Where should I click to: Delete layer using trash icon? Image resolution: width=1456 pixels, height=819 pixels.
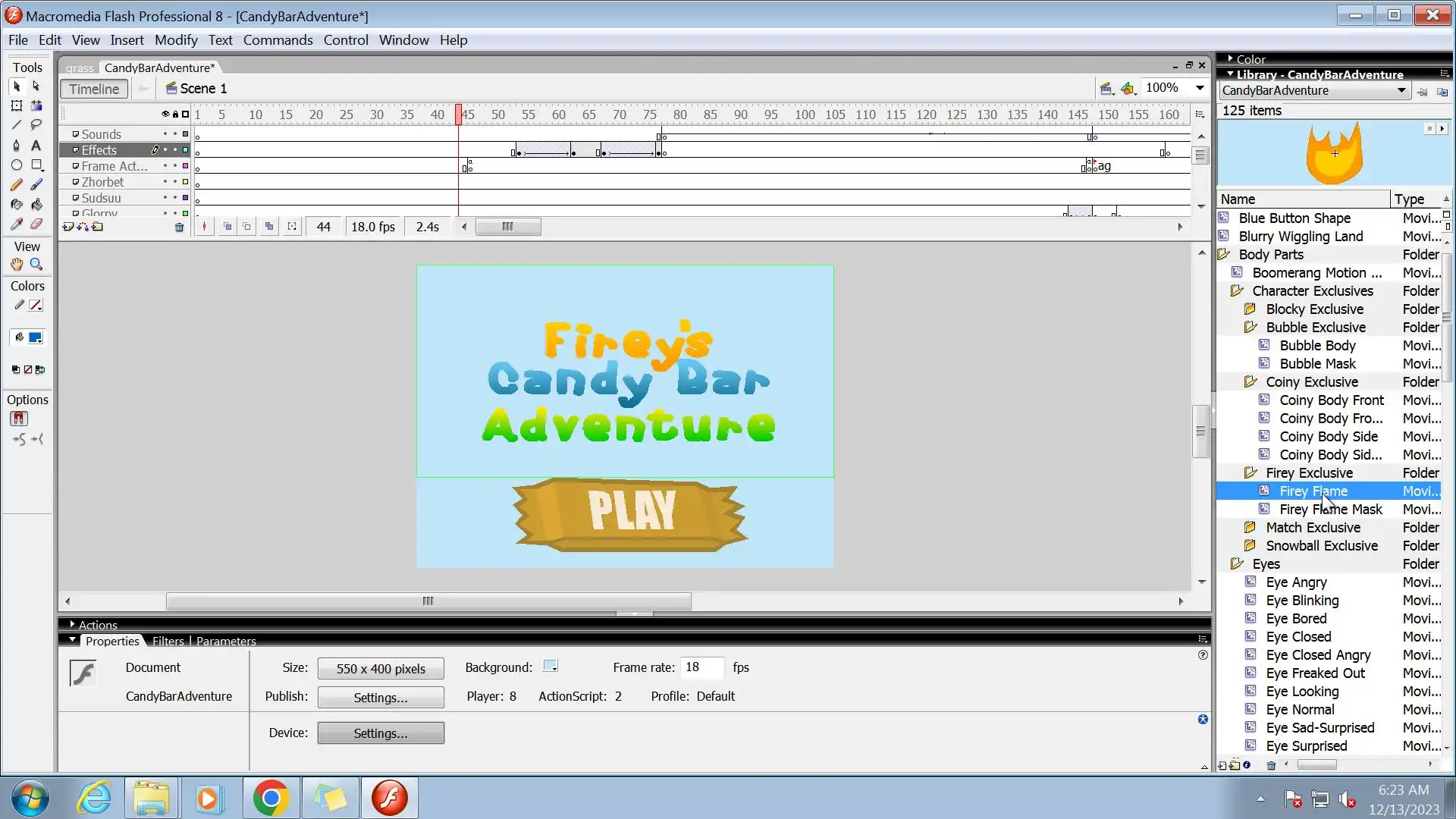[x=179, y=227]
